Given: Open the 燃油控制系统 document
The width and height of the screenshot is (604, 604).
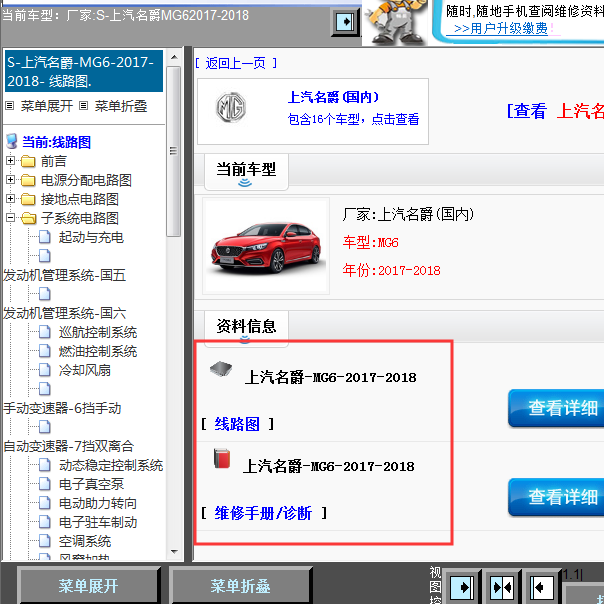Looking at the screenshot, I should tap(98, 351).
